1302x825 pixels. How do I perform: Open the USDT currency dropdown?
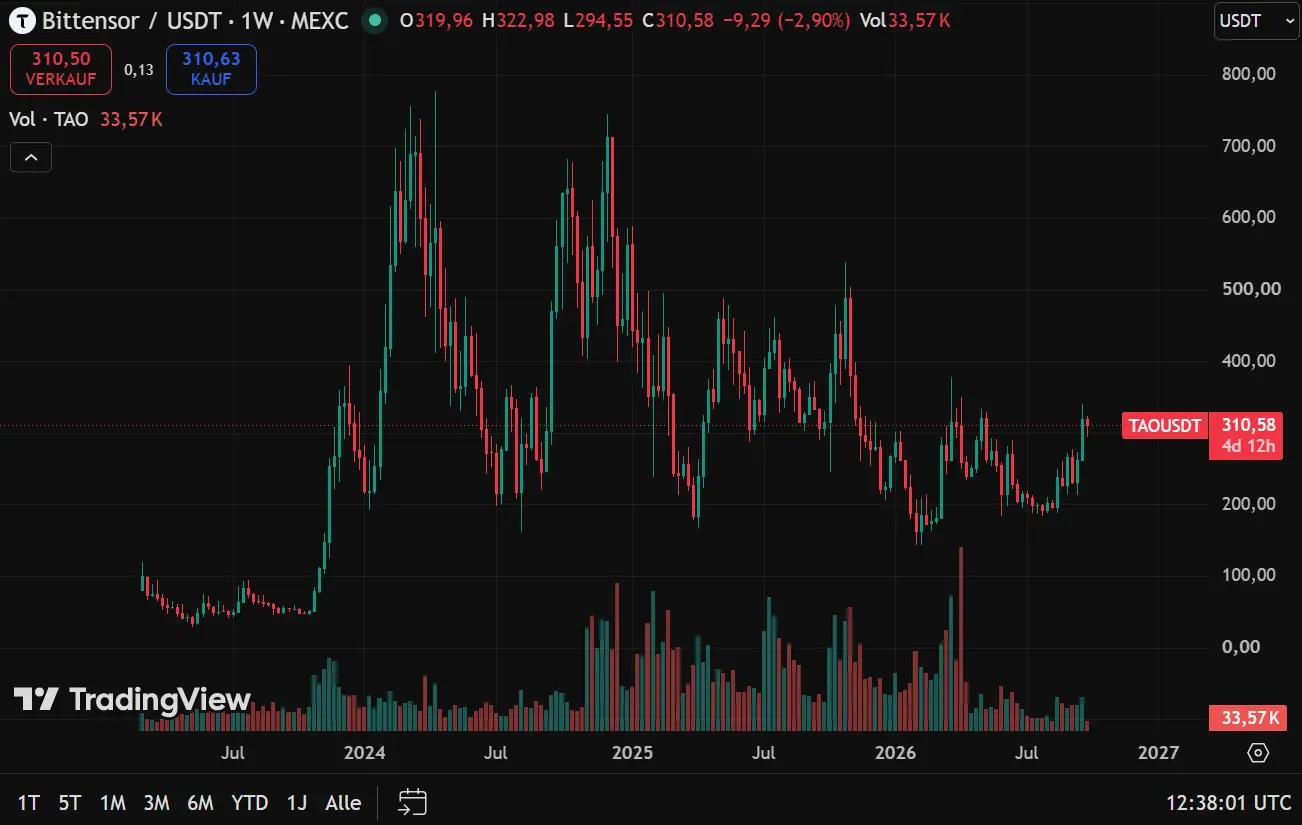coord(1257,21)
